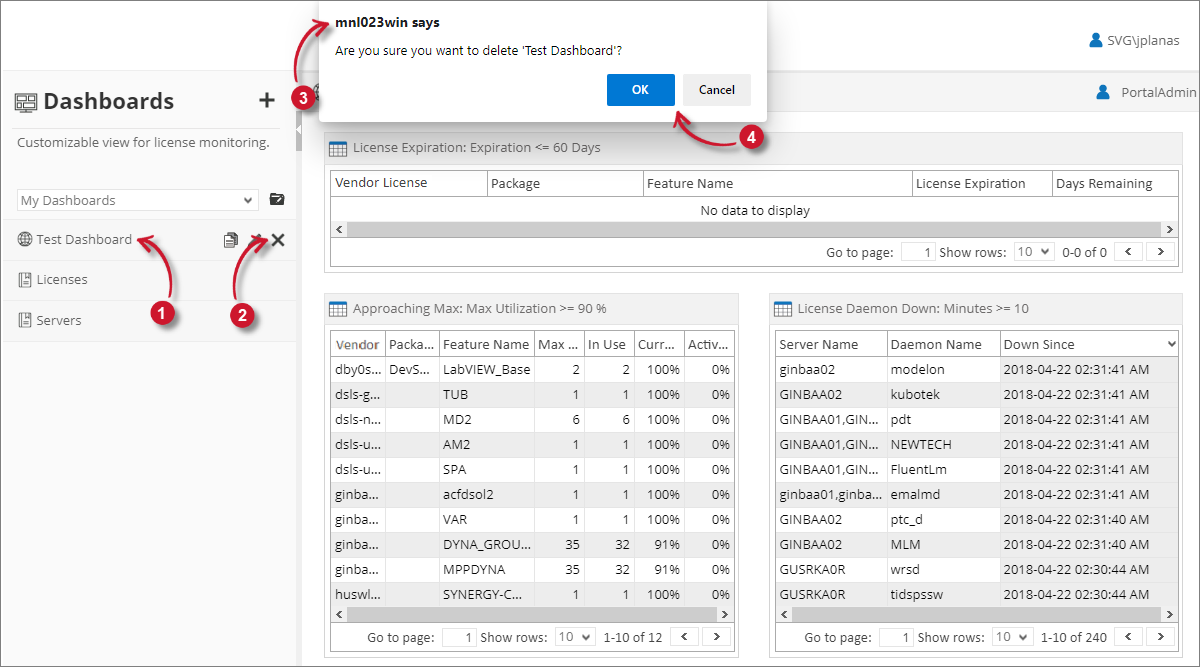1200x667 pixels.
Task: Sort by In Use column header
Action: click(608, 344)
